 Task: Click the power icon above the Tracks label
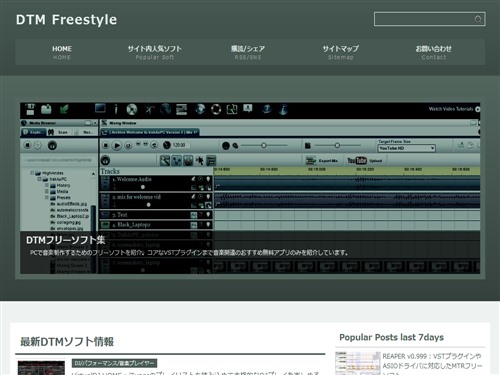106,161
